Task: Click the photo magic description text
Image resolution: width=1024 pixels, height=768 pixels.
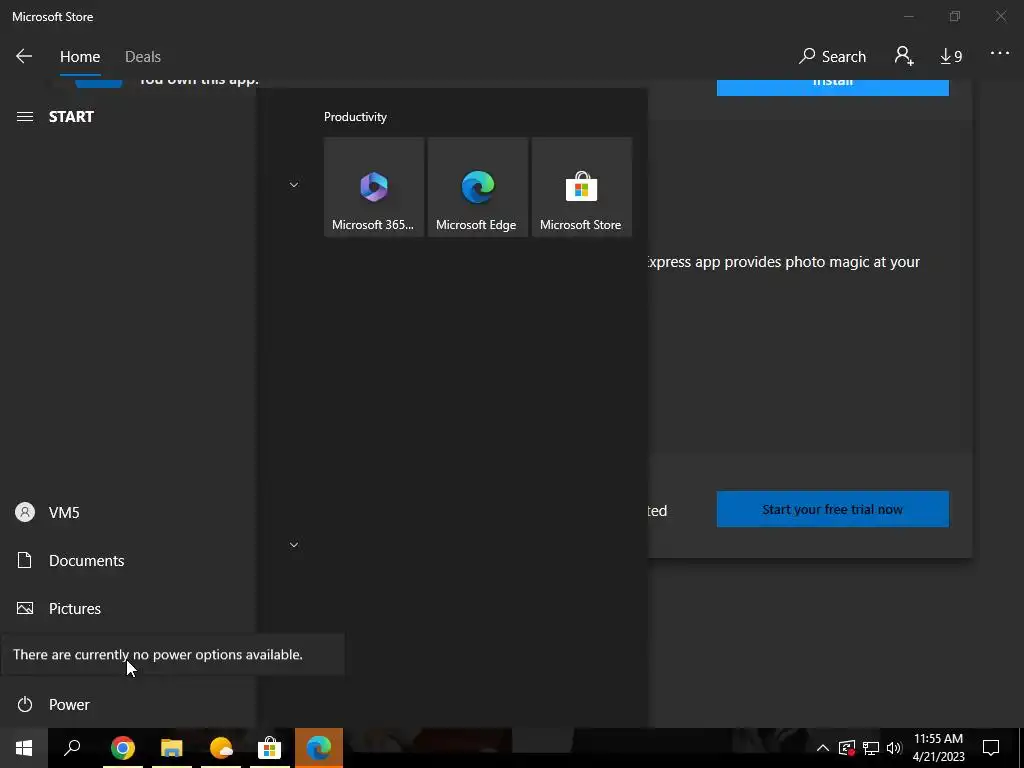Action: [782, 262]
